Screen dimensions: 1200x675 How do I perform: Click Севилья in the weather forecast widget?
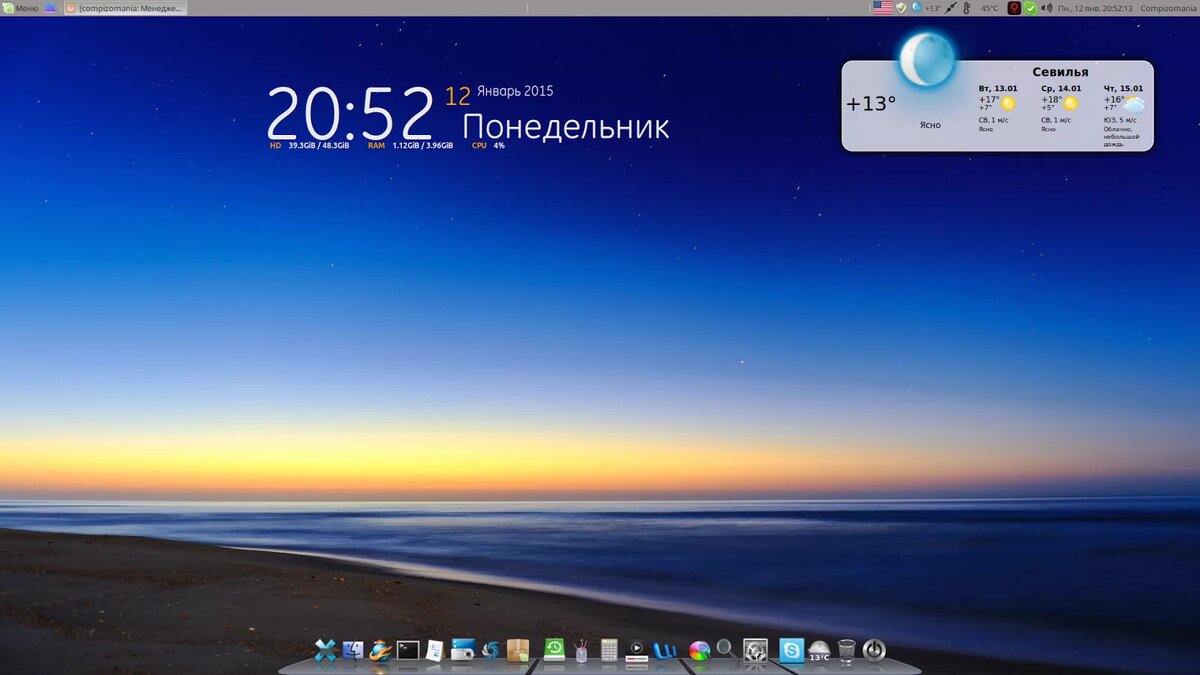[1062, 70]
